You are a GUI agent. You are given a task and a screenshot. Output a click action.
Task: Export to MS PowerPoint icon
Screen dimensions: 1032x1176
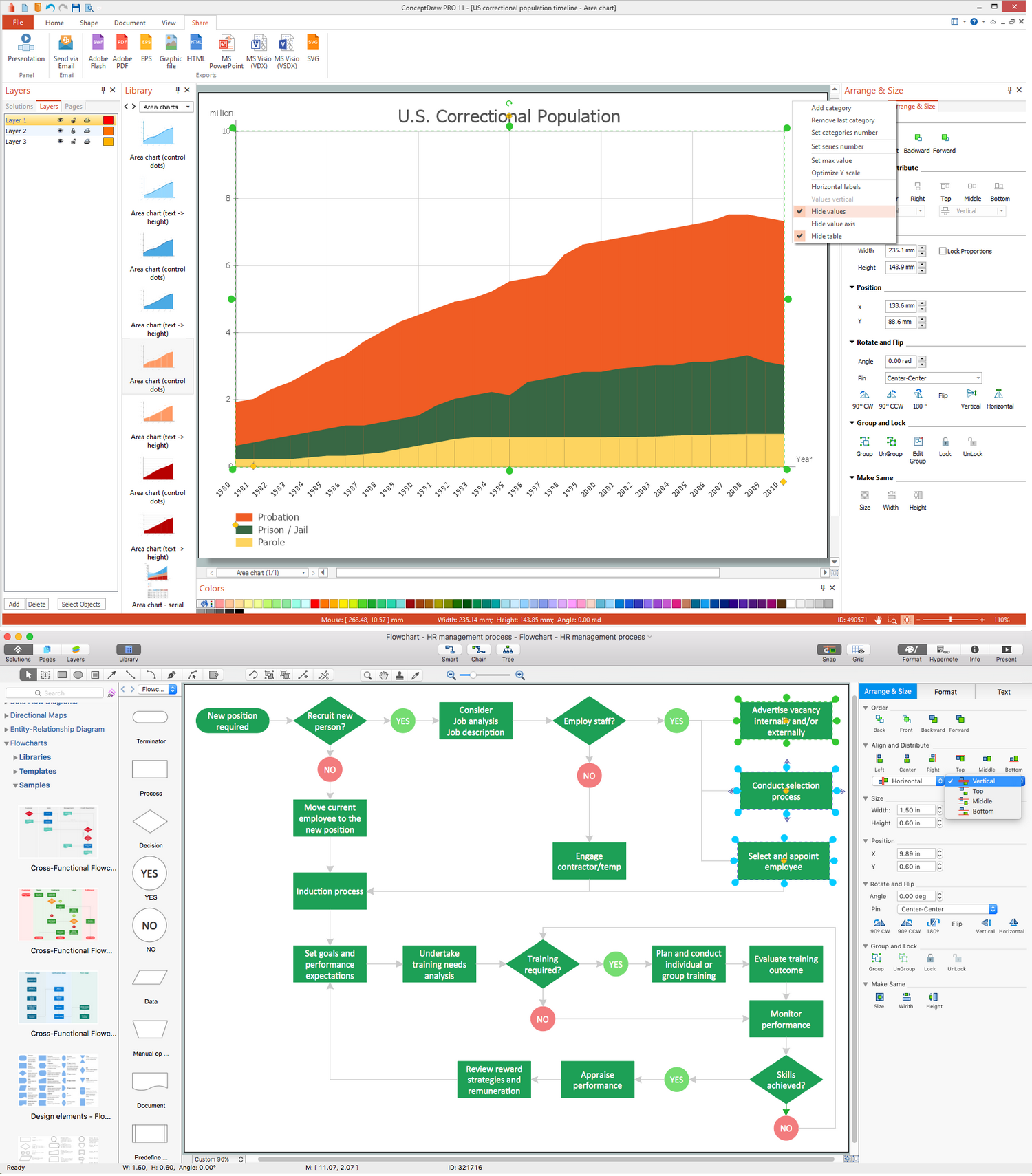226,43
